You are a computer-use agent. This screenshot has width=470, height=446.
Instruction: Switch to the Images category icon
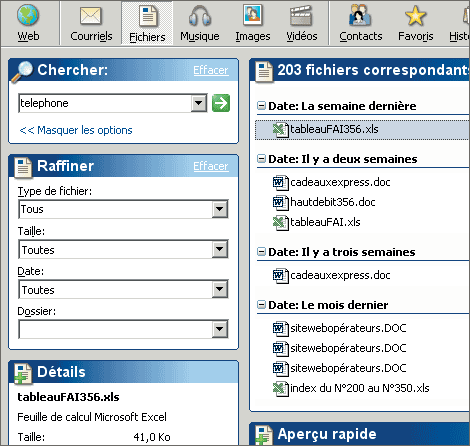point(253,15)
